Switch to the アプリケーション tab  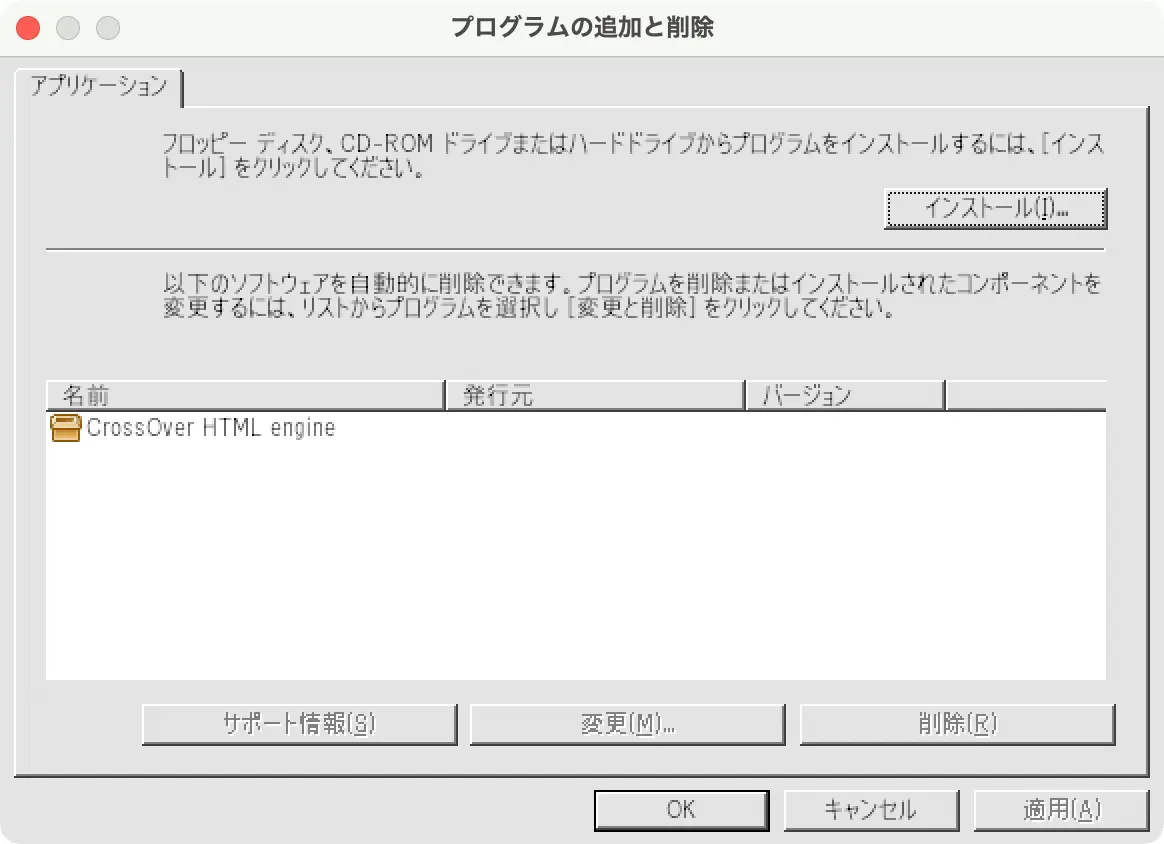(98, 87)
